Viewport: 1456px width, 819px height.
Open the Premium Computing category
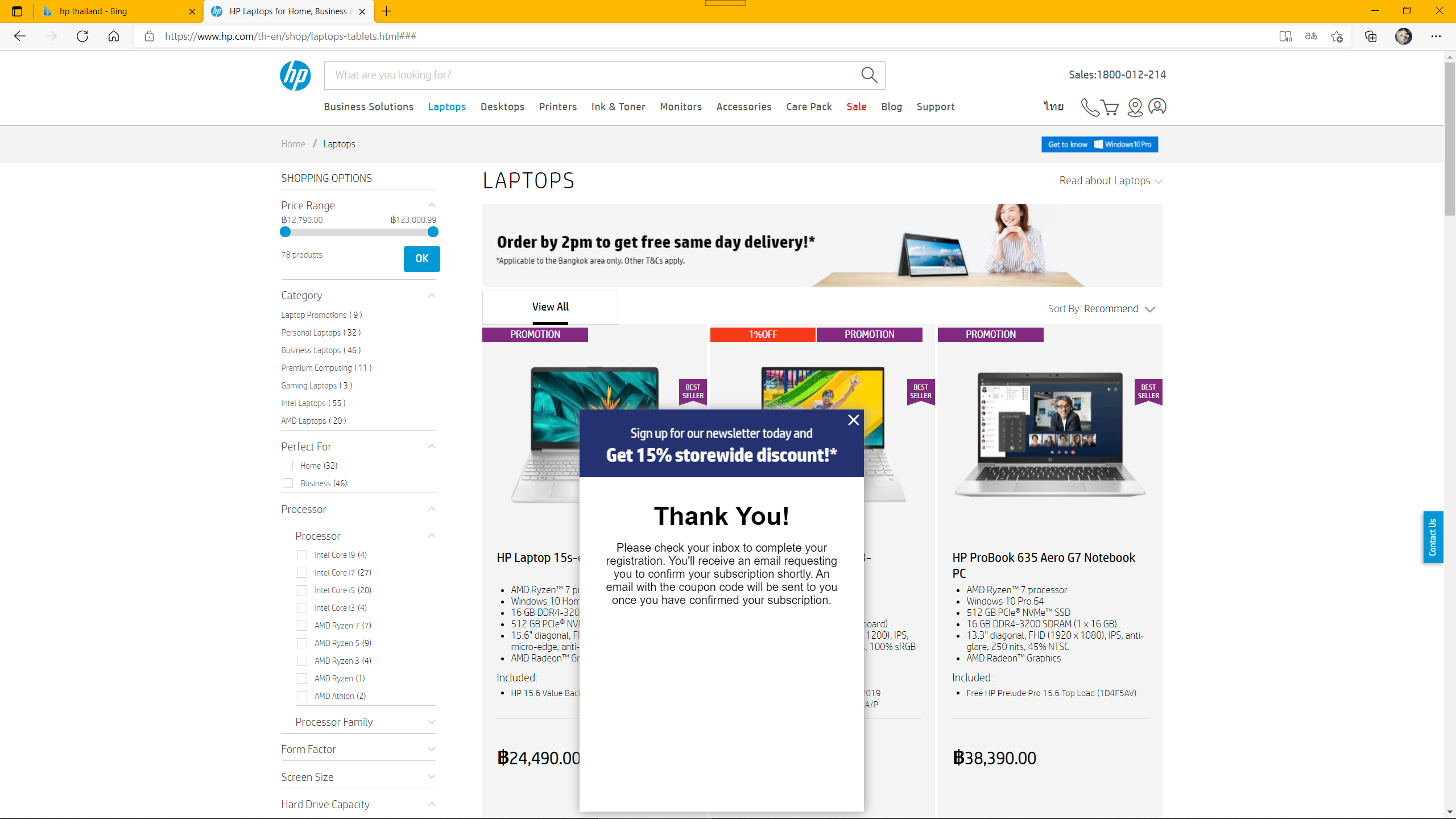click(x=326, y=368)
